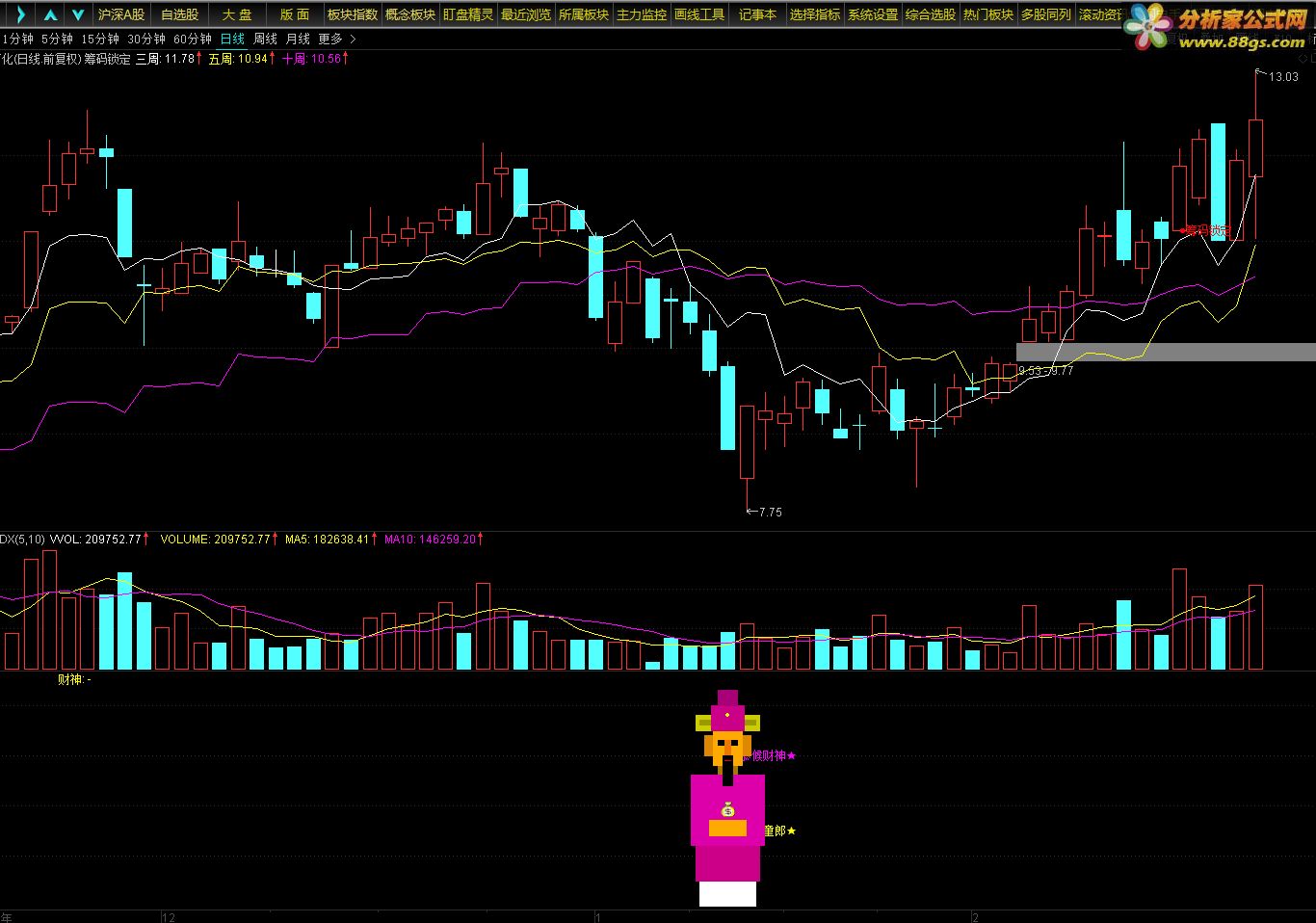Select the gray horizontal price zone bar
The width and height of the screenshot is (1316, 923).
pyautogui.click(x=1166, y=352)
